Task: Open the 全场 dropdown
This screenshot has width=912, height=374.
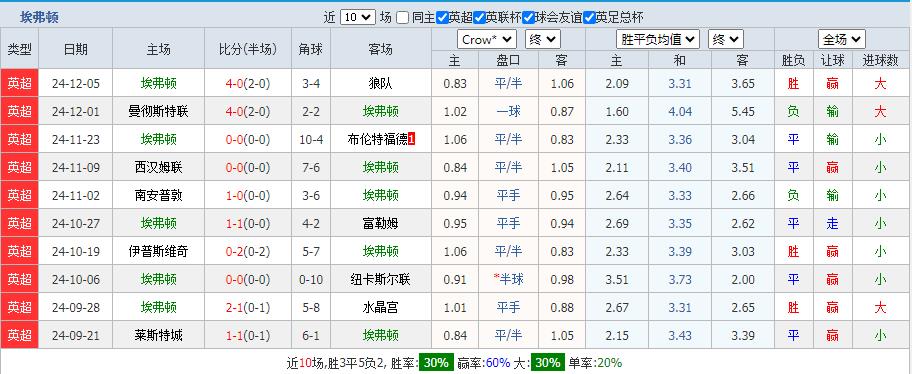Action: (842, 40)
